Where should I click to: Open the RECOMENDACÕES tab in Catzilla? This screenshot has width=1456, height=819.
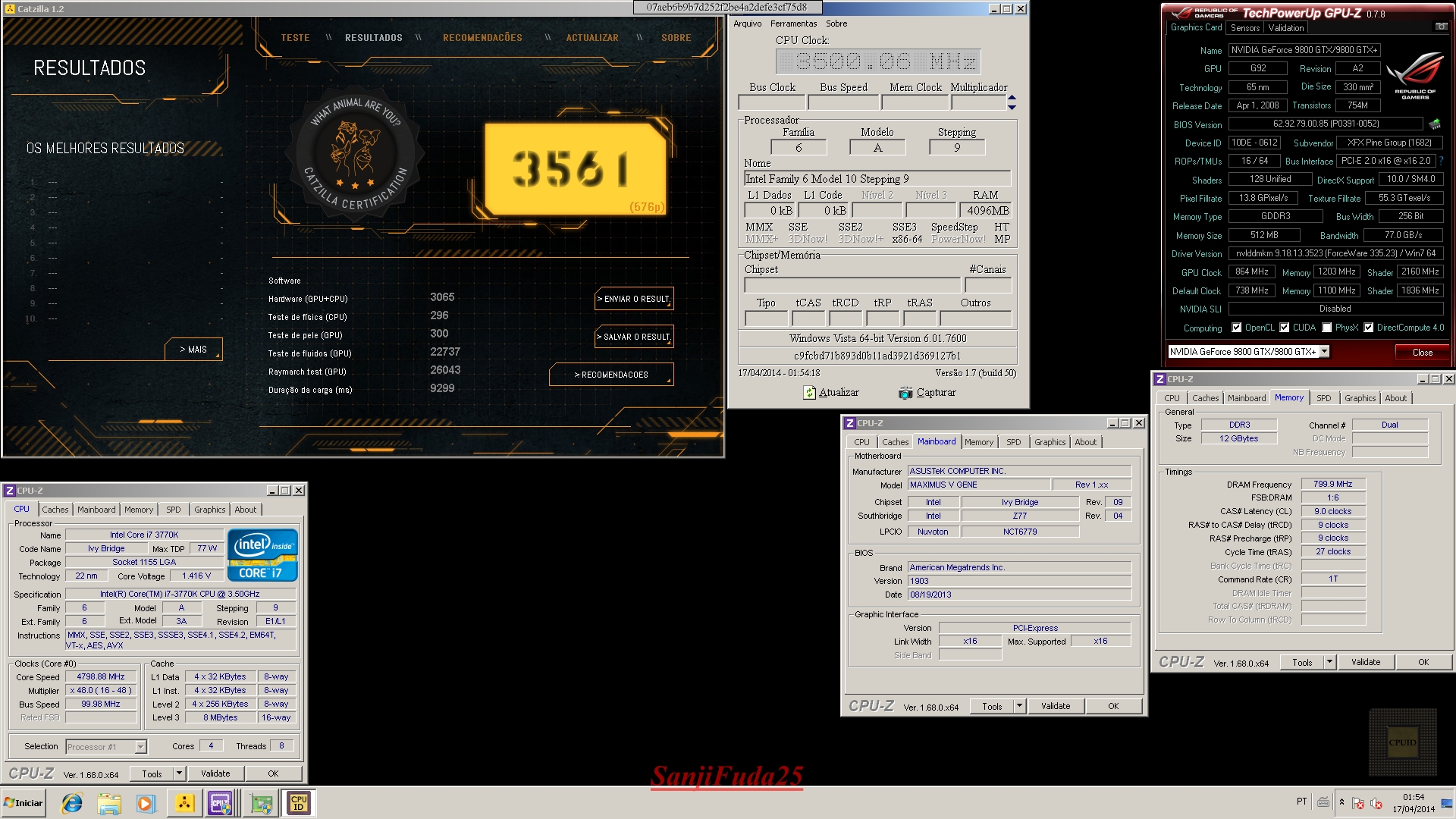[482, 38]
